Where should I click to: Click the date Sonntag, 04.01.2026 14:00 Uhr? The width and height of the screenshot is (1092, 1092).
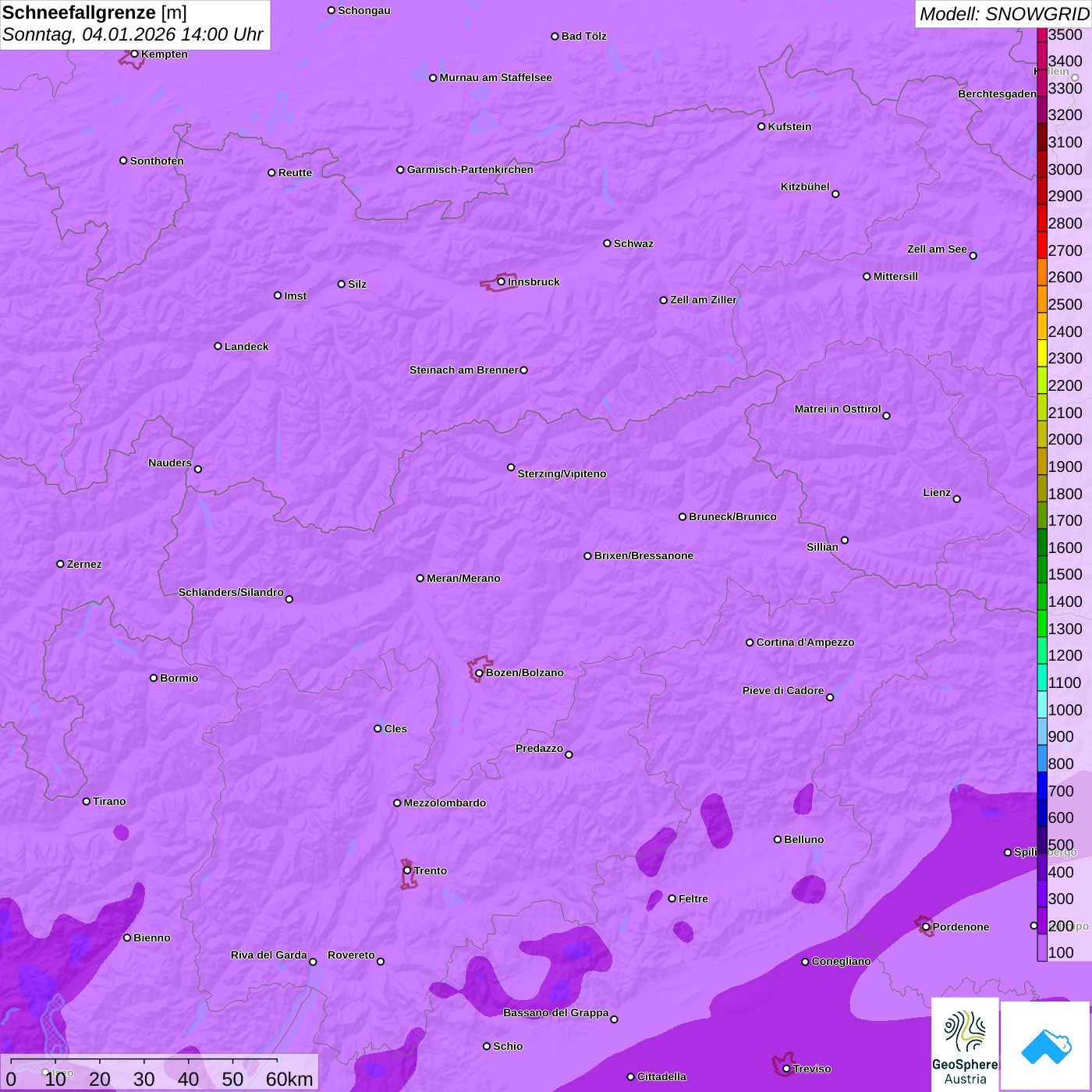[133, 35]
